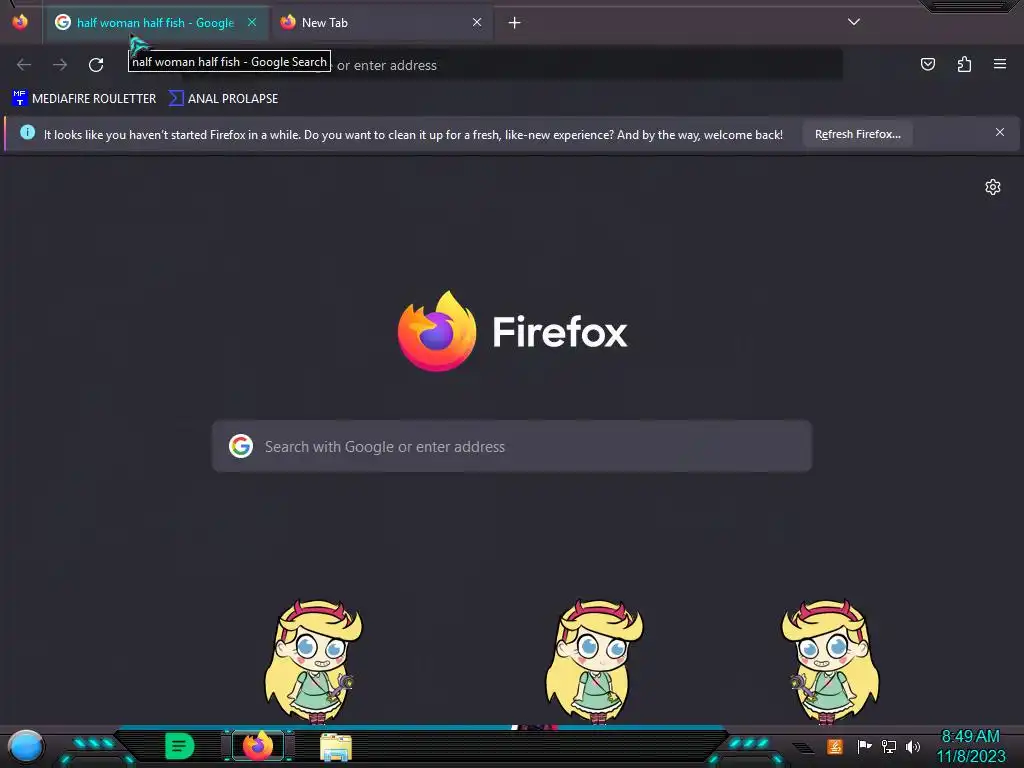1024x768 pixels.
Task: Personalize new tab with gear icon
Action: (x=993, y=187)
